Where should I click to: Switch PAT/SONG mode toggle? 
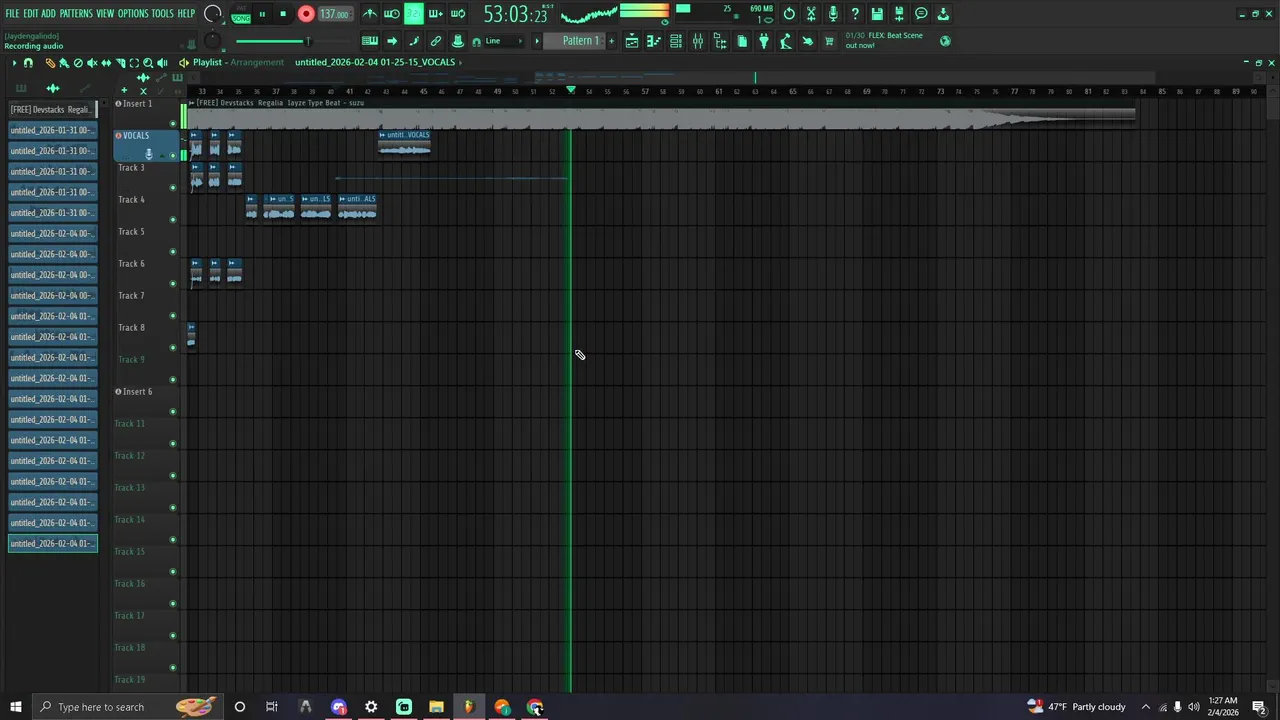coord(241,14)
